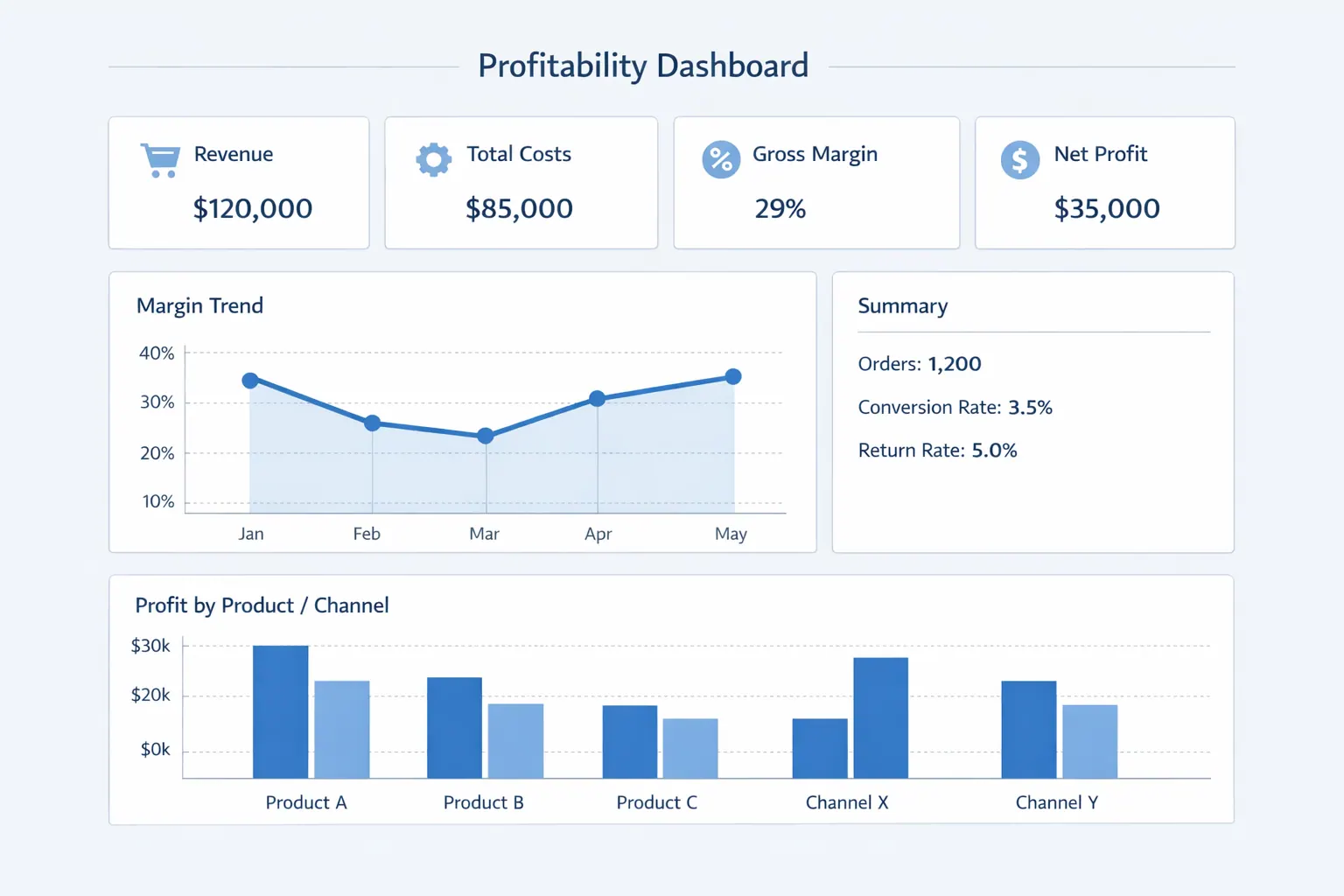
Task: Select the Orders count in Summary
Action: click(955, 363)
